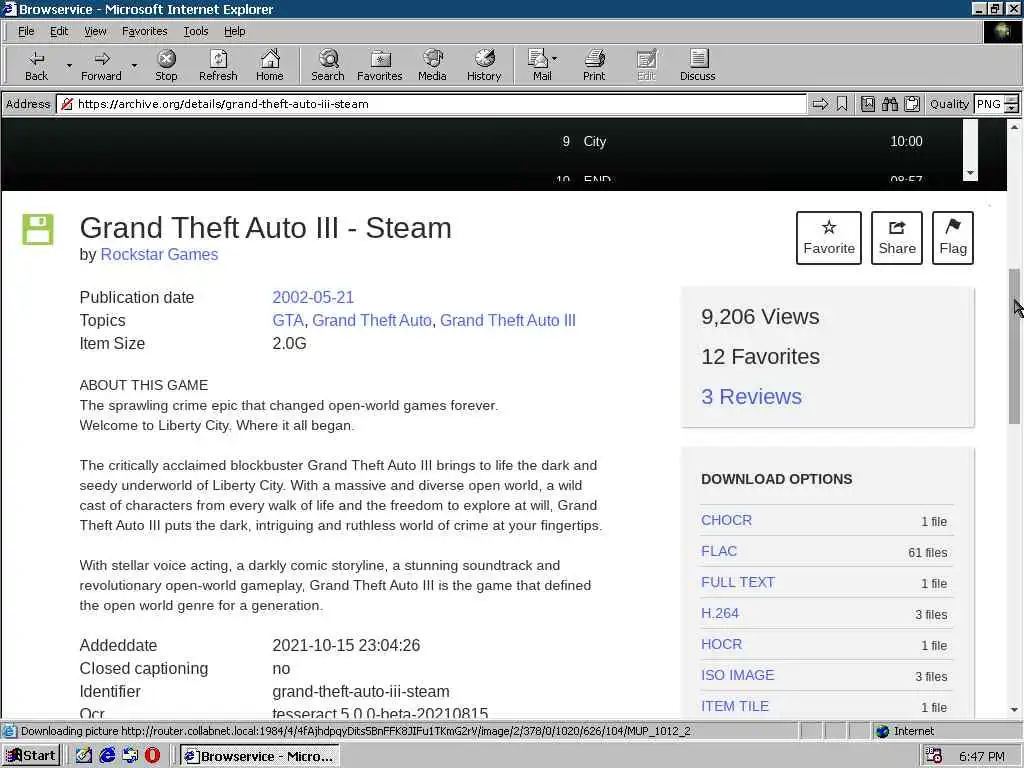Image resolution: width=1024 pixels, height=768 pixels.
Task: Download the H.264 files option
Action: tap(720, 613)
